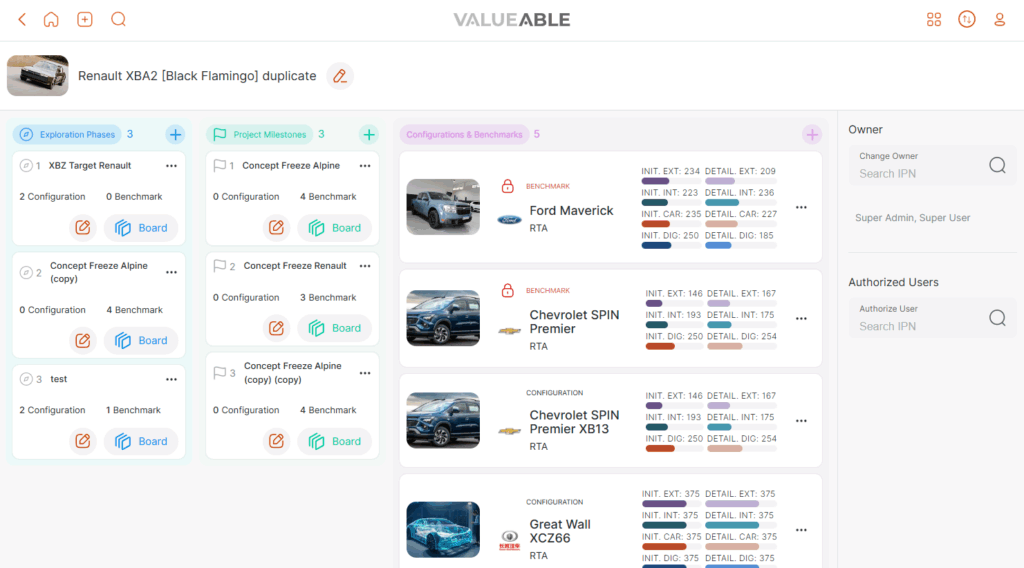The width and height of the screenshot is (1024, 568).
Task: Open options for Concept Freeze Alpine (copy) (copy)
Action: [x=365, y=373]
